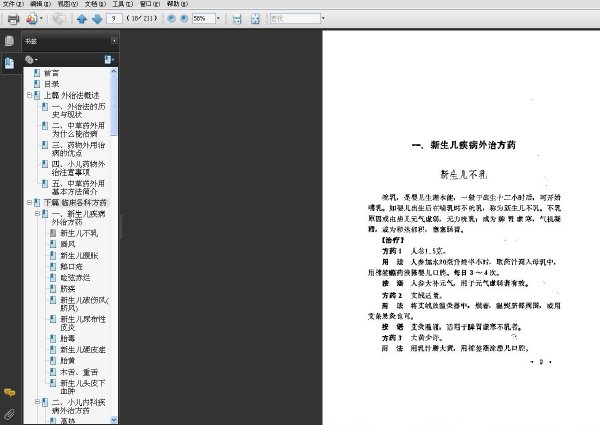Click the bookmark icon beside 胎毒
This screenshot has height=425, width=600.
pos(53,338)
